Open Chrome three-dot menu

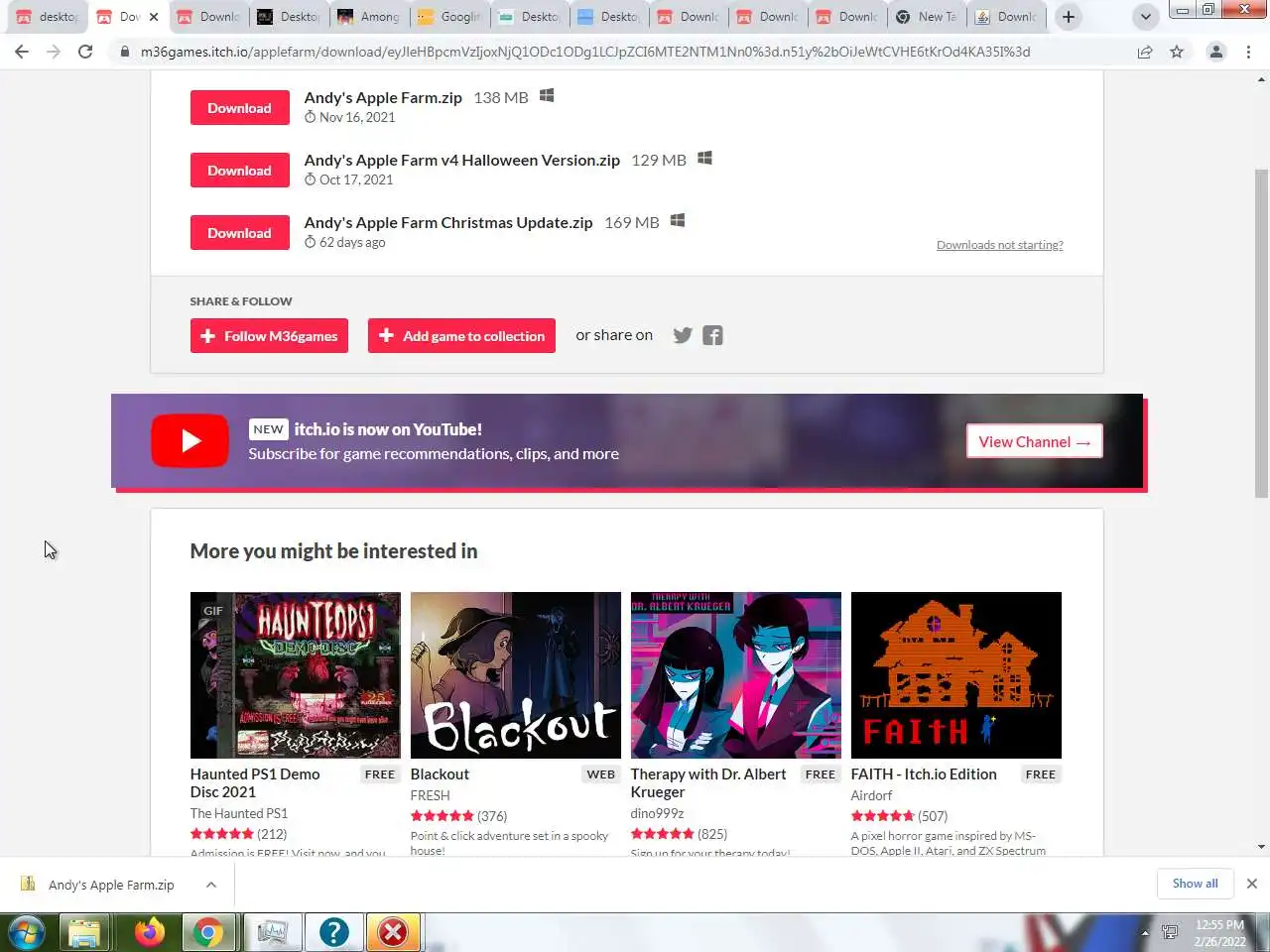[1248, 52]
